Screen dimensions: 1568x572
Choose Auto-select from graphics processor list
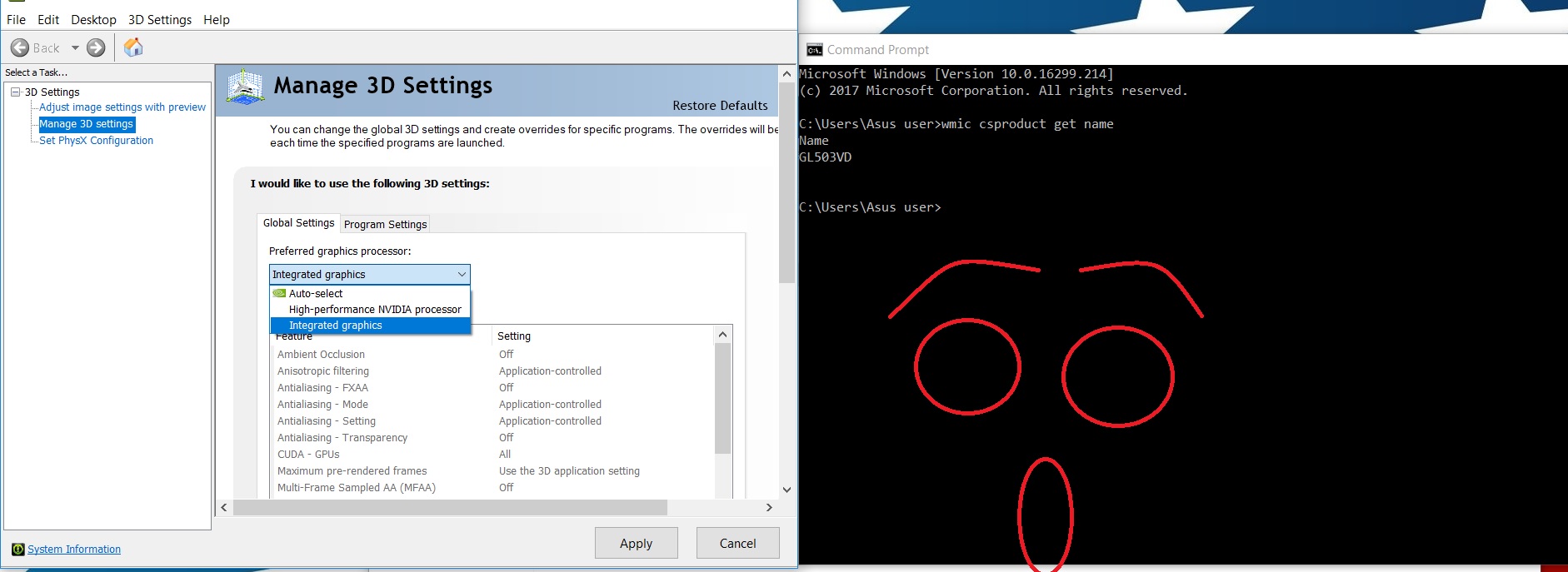pos(370,294)
